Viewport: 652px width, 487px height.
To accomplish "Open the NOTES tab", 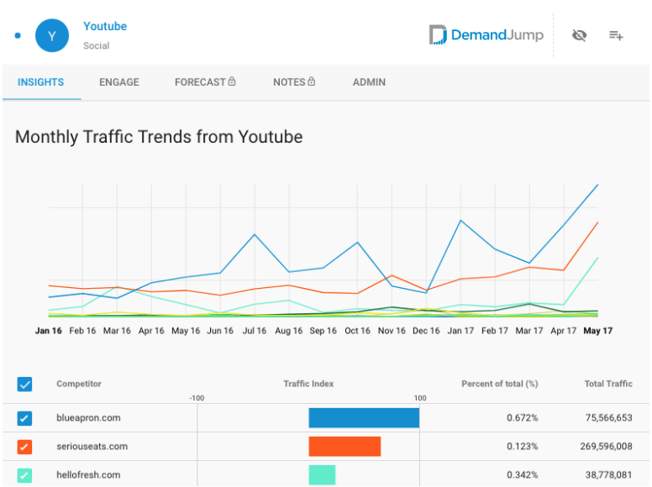I will [x=294, y=82].
